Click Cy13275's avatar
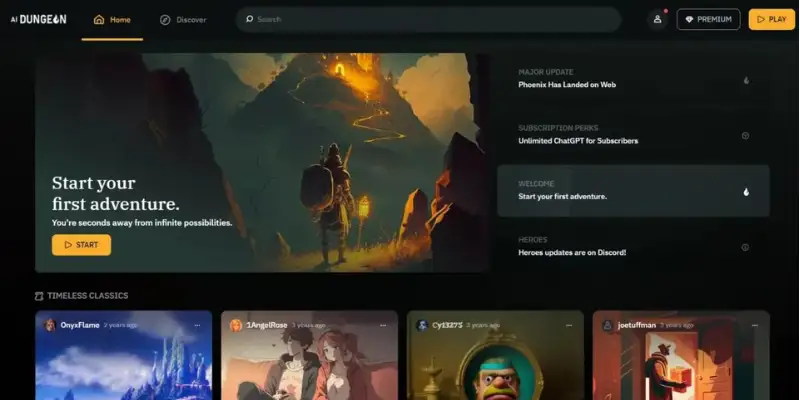 422,326
